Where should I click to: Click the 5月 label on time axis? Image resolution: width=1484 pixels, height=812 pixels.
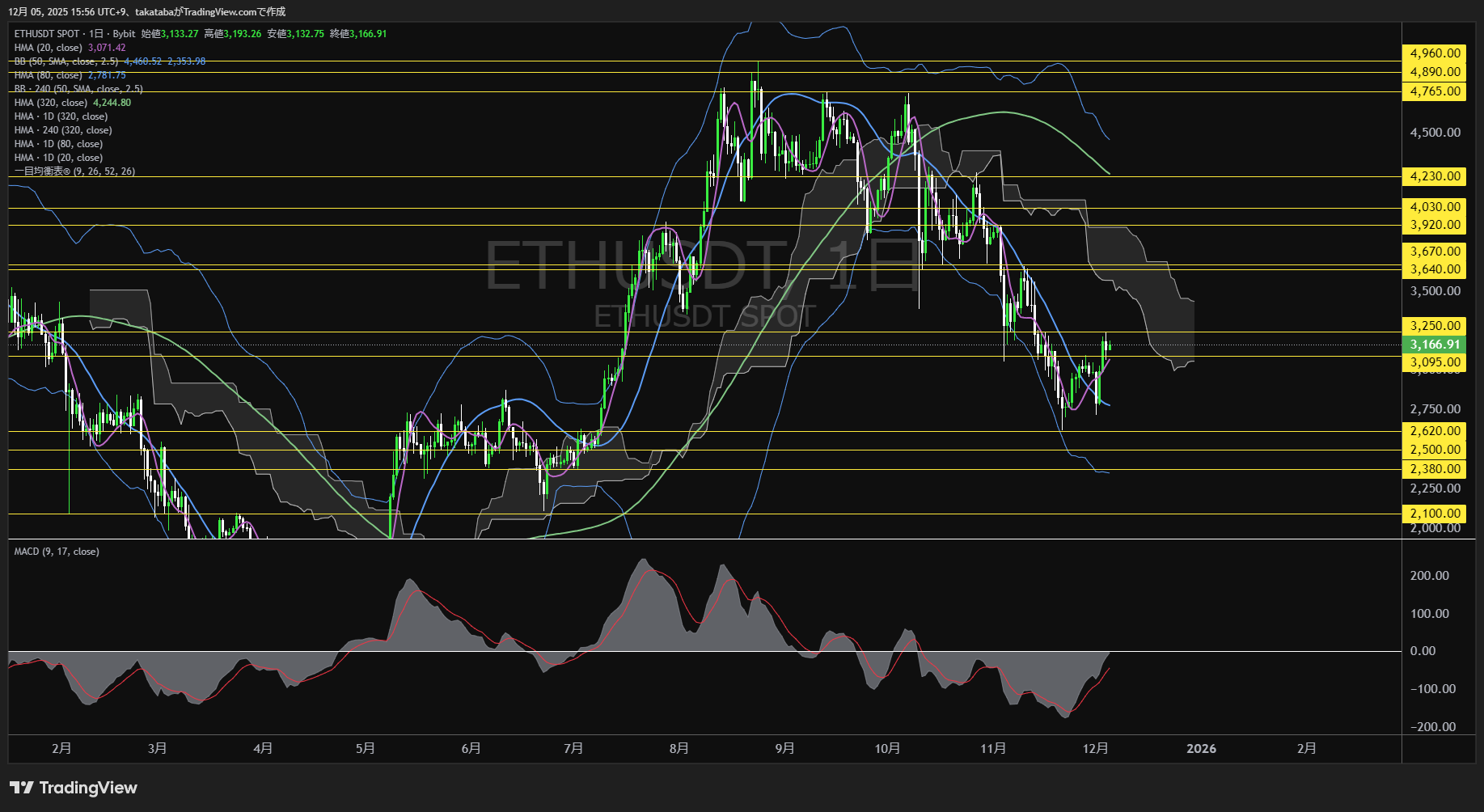tap(366, 749)
